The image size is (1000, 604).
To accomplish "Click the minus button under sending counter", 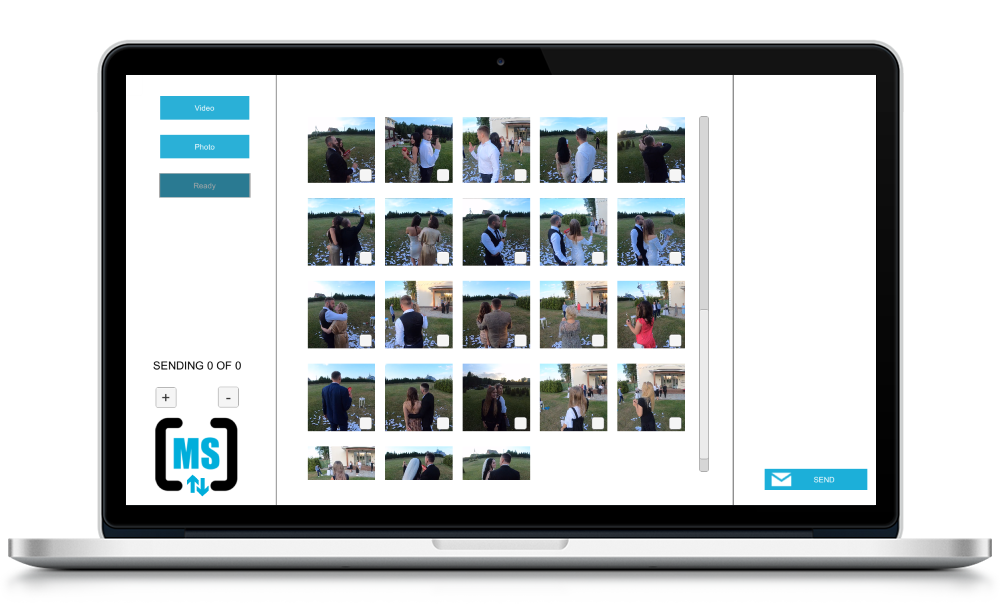I will [228, 397].
